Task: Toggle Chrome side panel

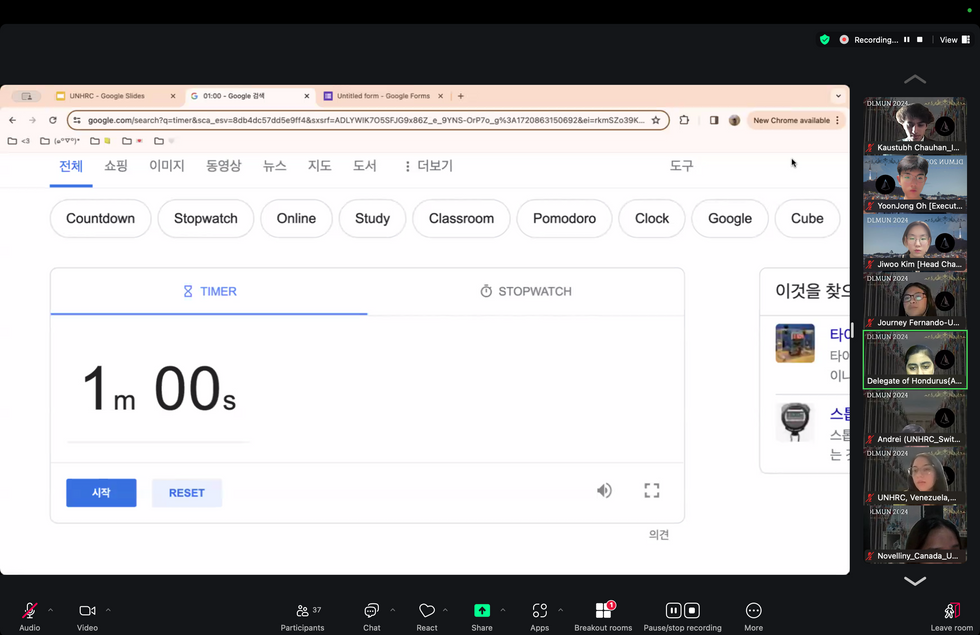Action: 714,120
